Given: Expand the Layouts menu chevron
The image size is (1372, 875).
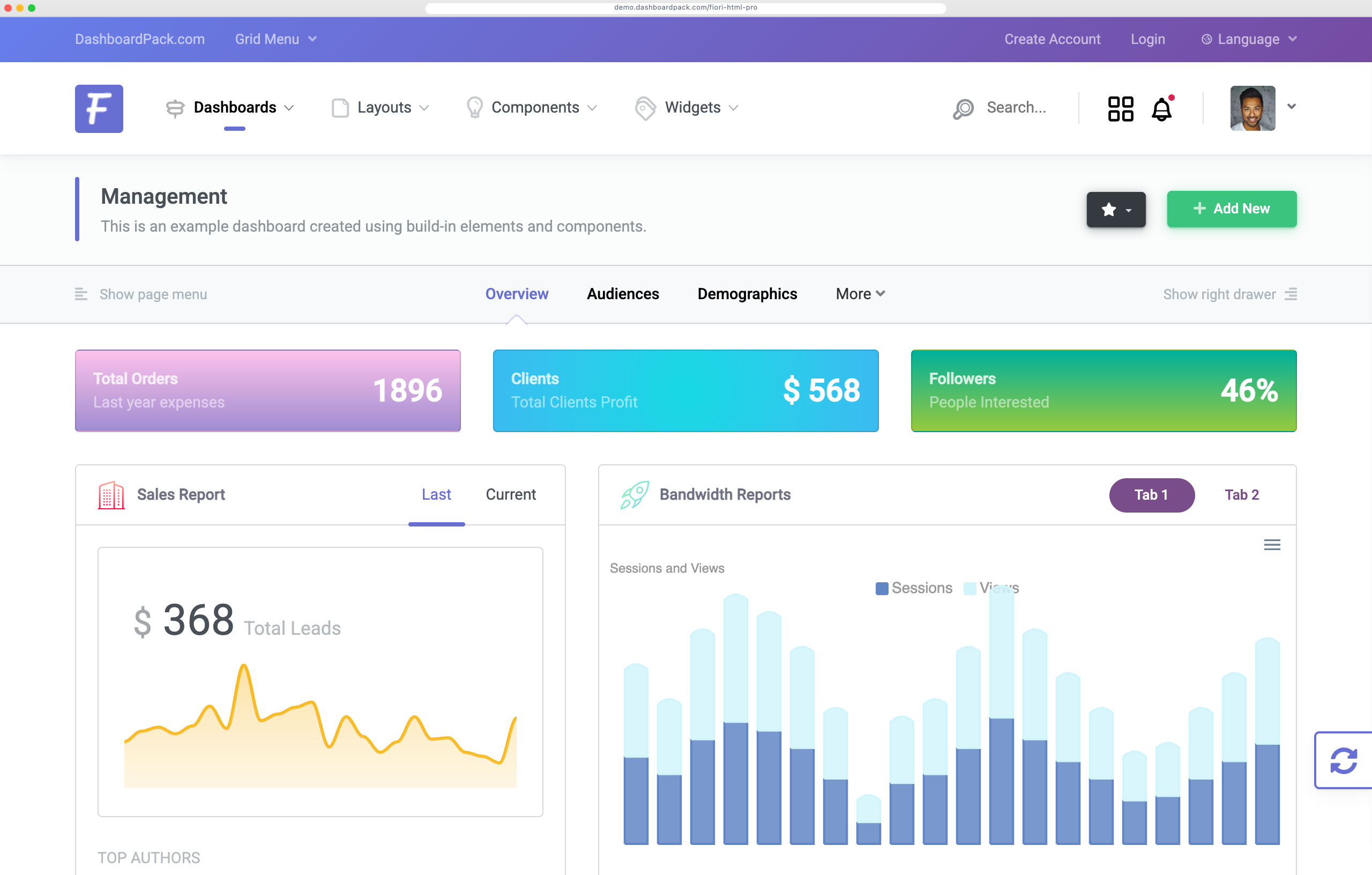Looking at the screenshot, I should click(424, 108).
